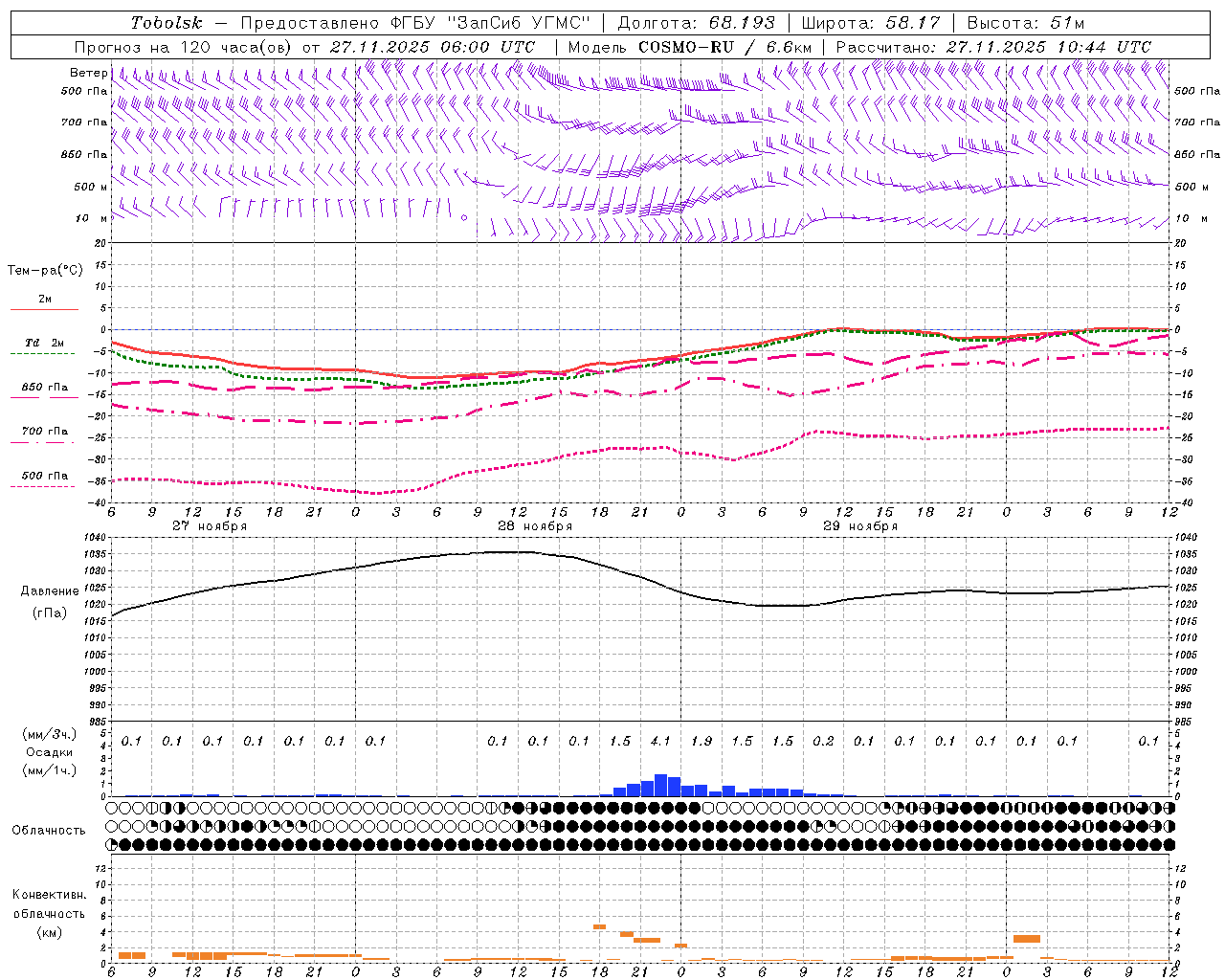Click the solid "2м" temperature legend line

pyautogui.click(x=44, y=309)
